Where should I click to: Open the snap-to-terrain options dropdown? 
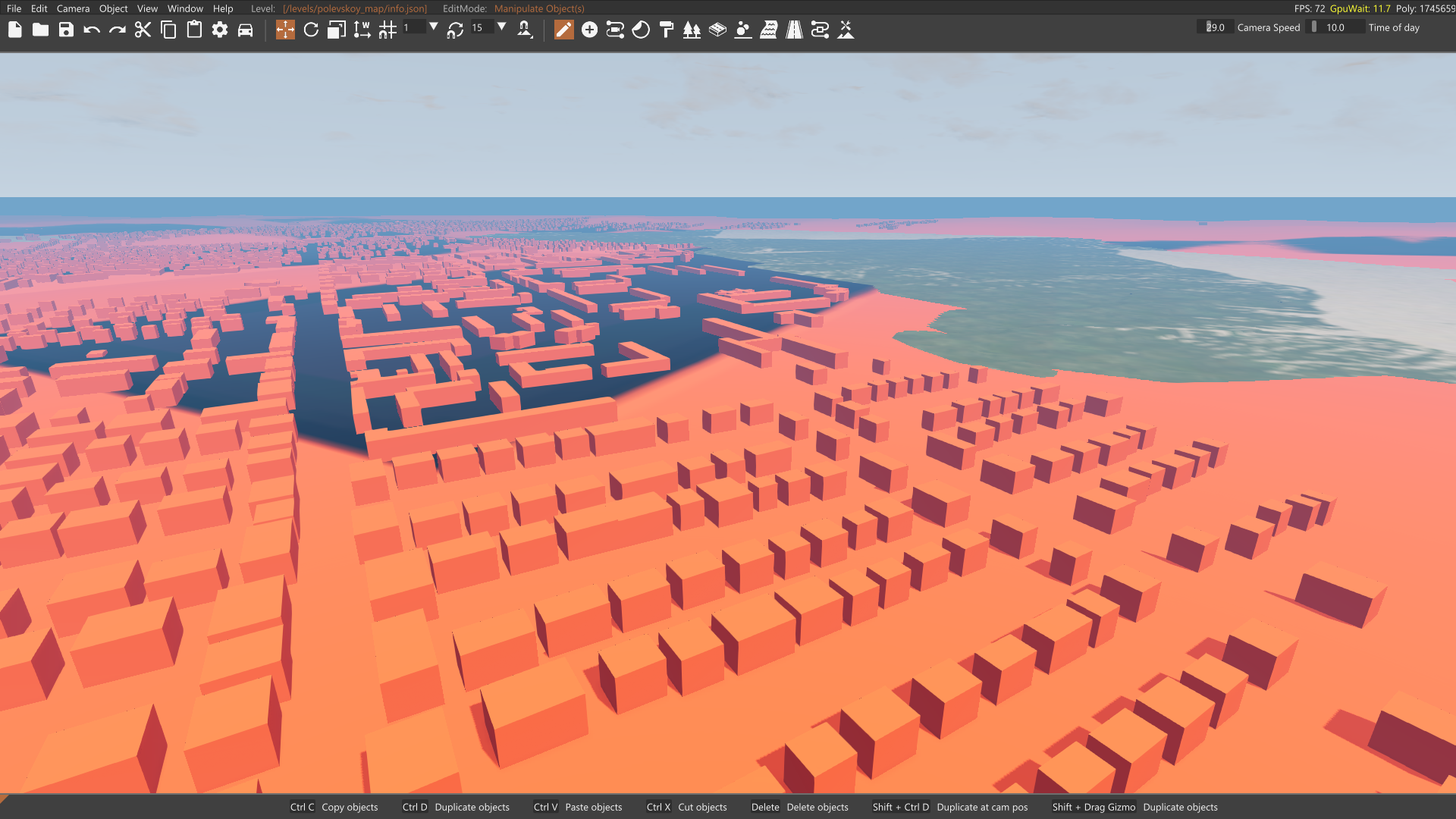525,30
